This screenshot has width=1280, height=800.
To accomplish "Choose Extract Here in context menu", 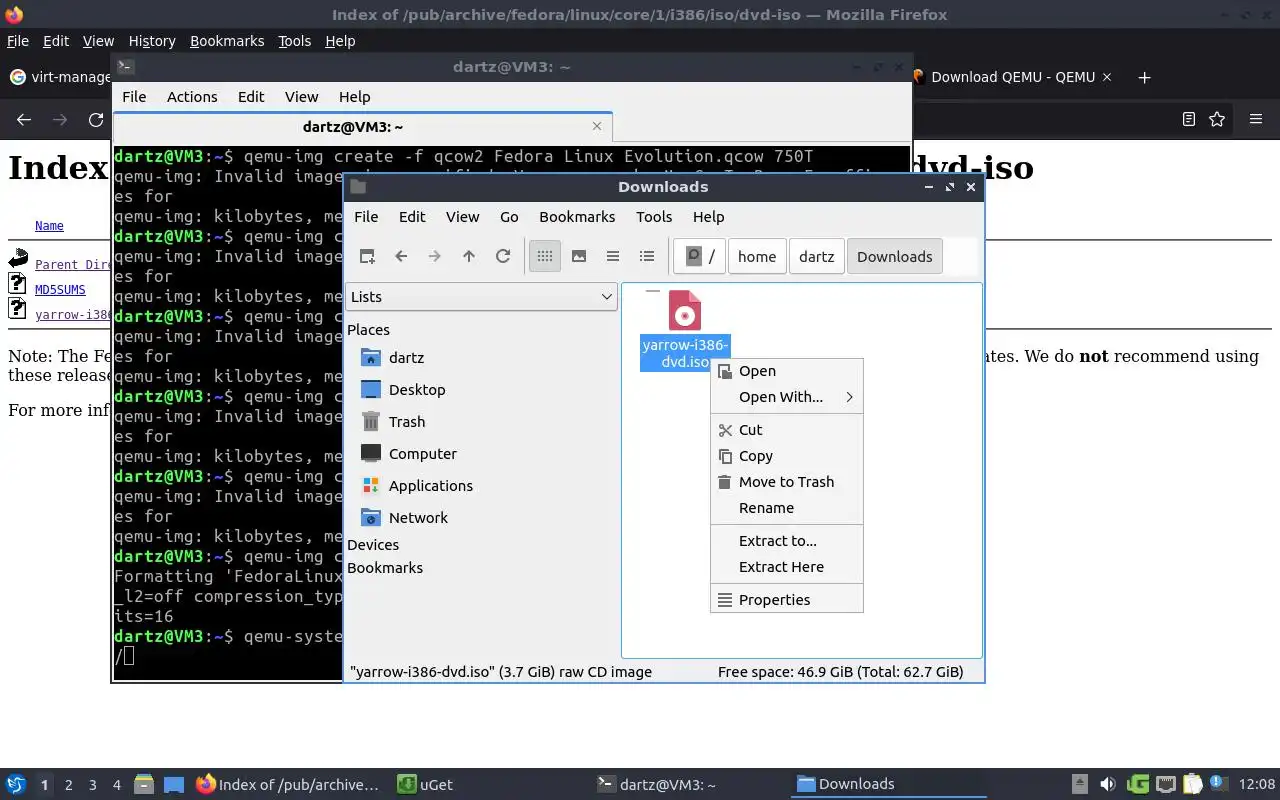I will click(786, 567).
